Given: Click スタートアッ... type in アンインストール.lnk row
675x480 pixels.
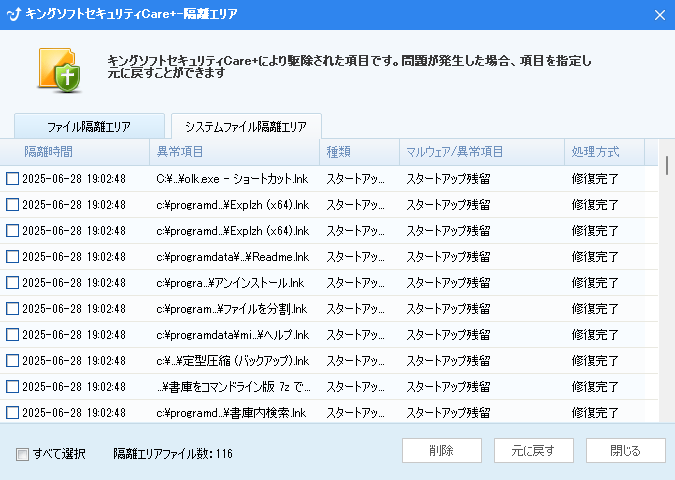Looking at the screenshot, I should coord(355,283).
